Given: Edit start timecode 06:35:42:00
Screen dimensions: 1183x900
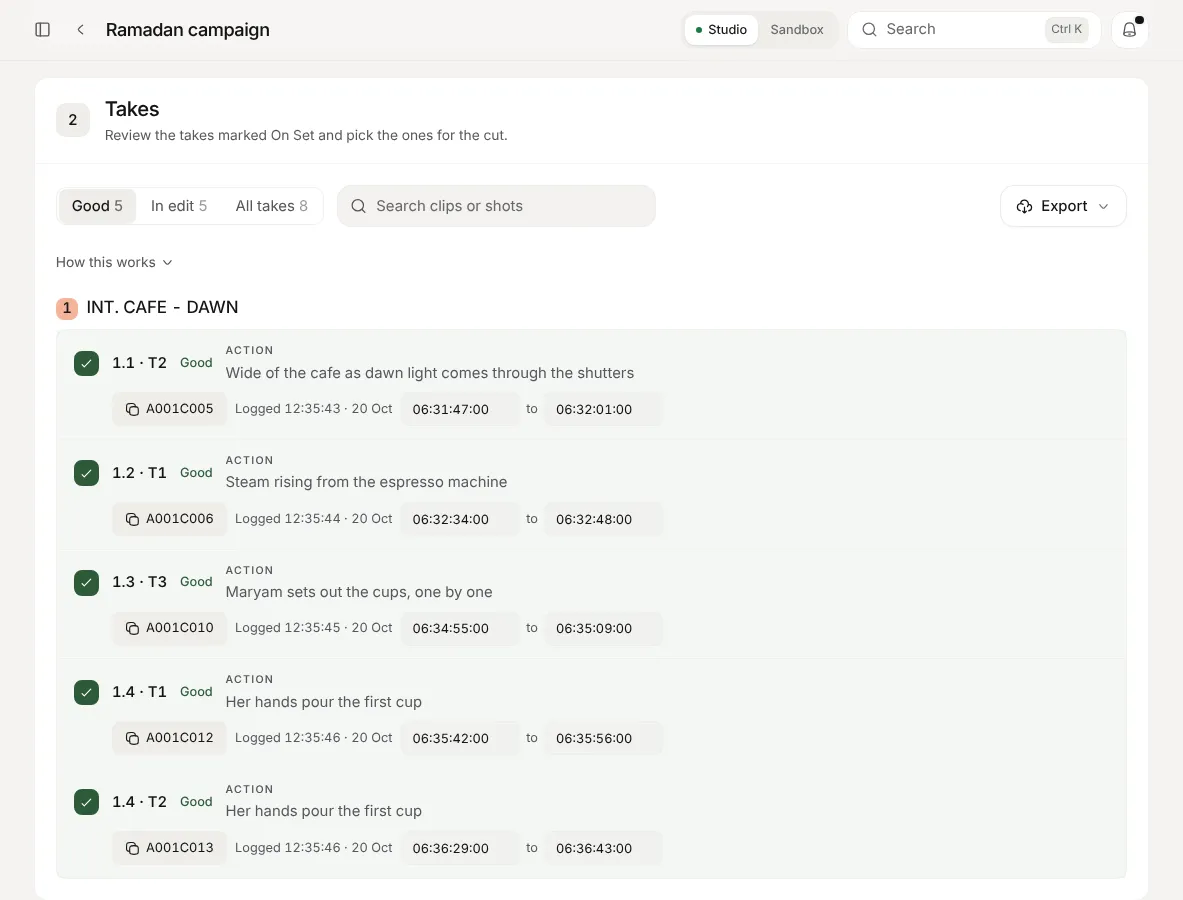Looking at the screenshot, I should click(459, 738).
